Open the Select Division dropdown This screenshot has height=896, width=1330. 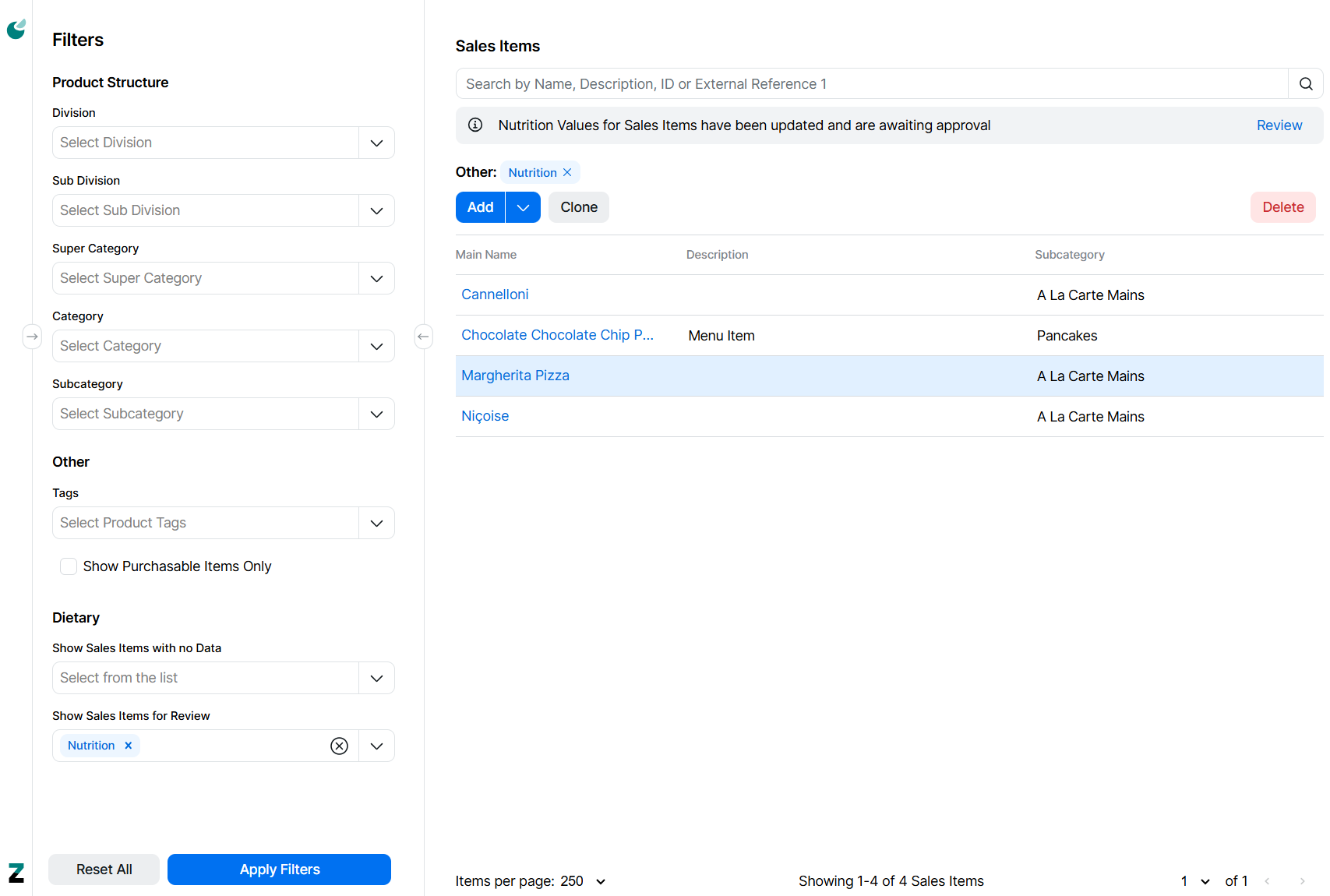click(376, 143)
